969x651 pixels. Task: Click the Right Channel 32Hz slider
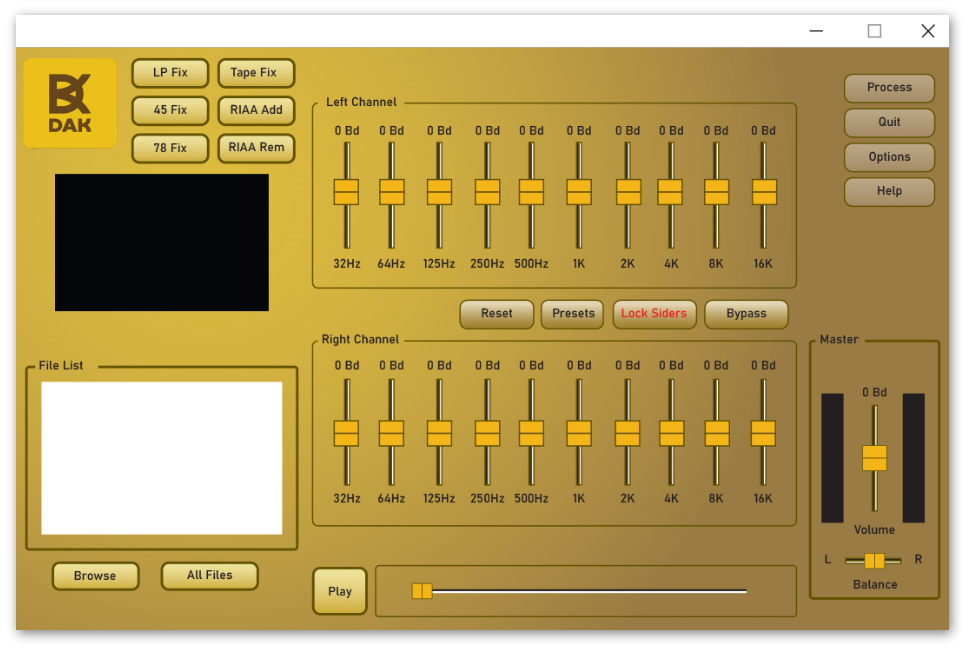click(346, 433)
